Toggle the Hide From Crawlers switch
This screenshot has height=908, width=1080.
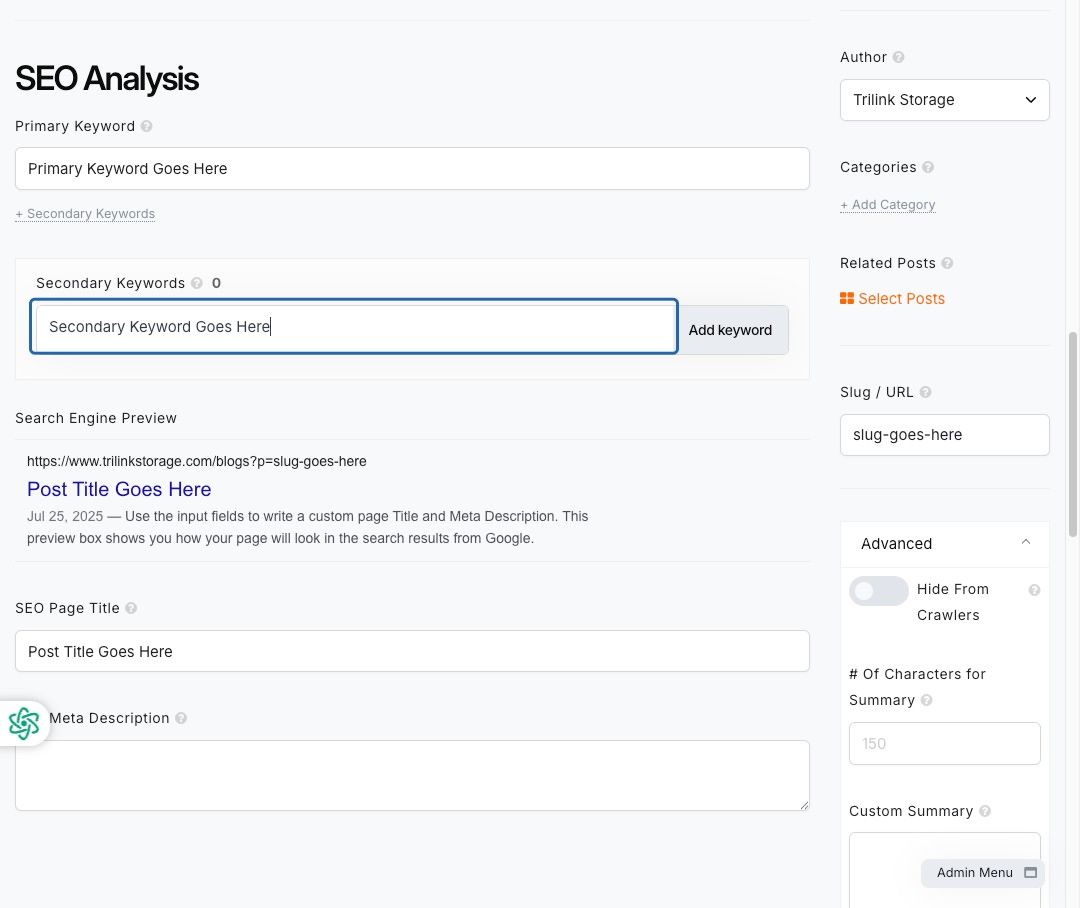pos(878,591)
